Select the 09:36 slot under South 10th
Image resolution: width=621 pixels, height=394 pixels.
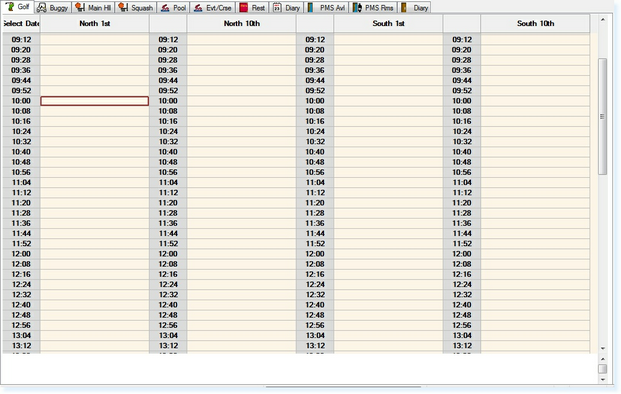click(535, 70)
